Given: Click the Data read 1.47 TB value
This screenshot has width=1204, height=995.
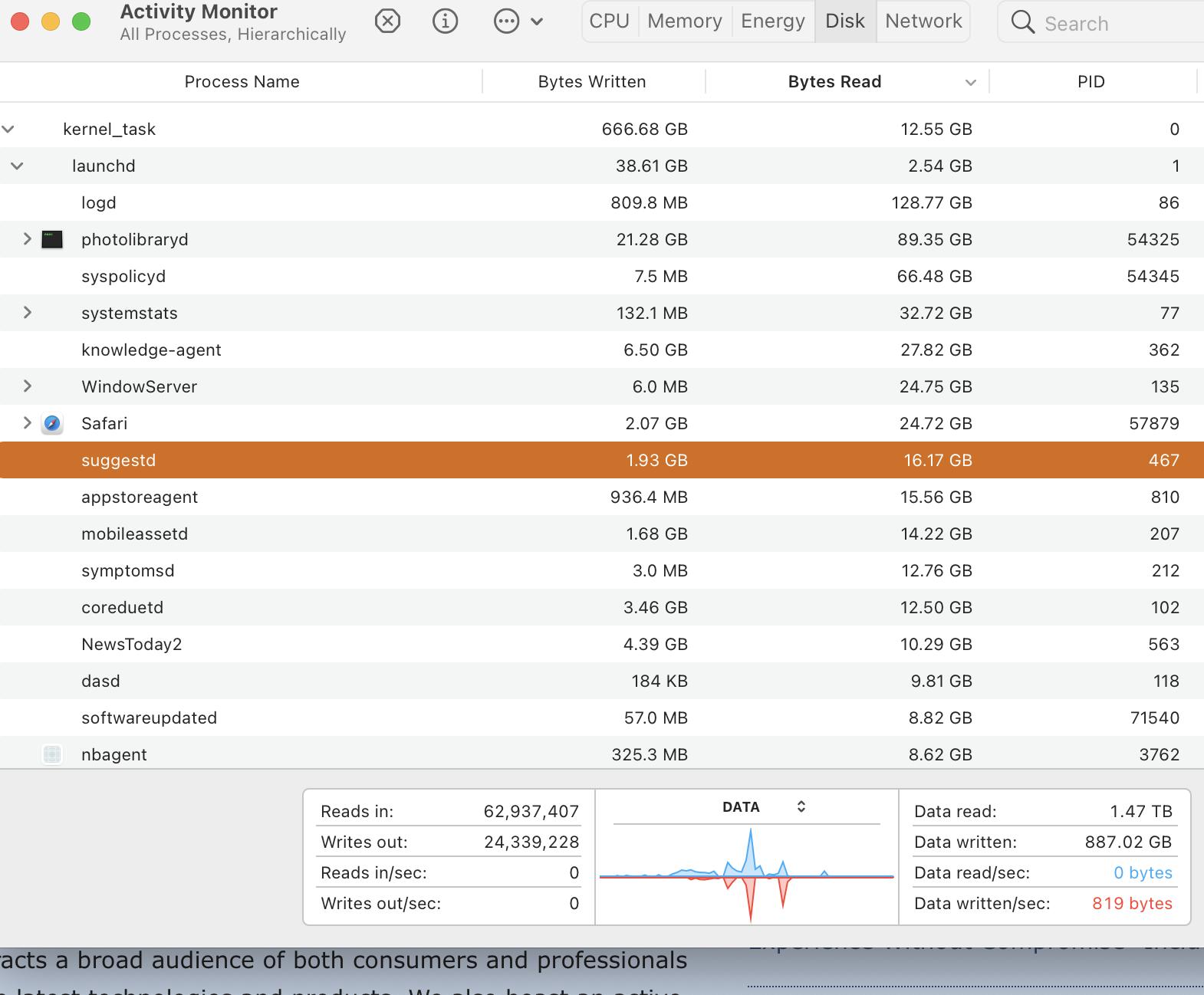Looking at the screenshot, I should click(x=1141, y=811).
